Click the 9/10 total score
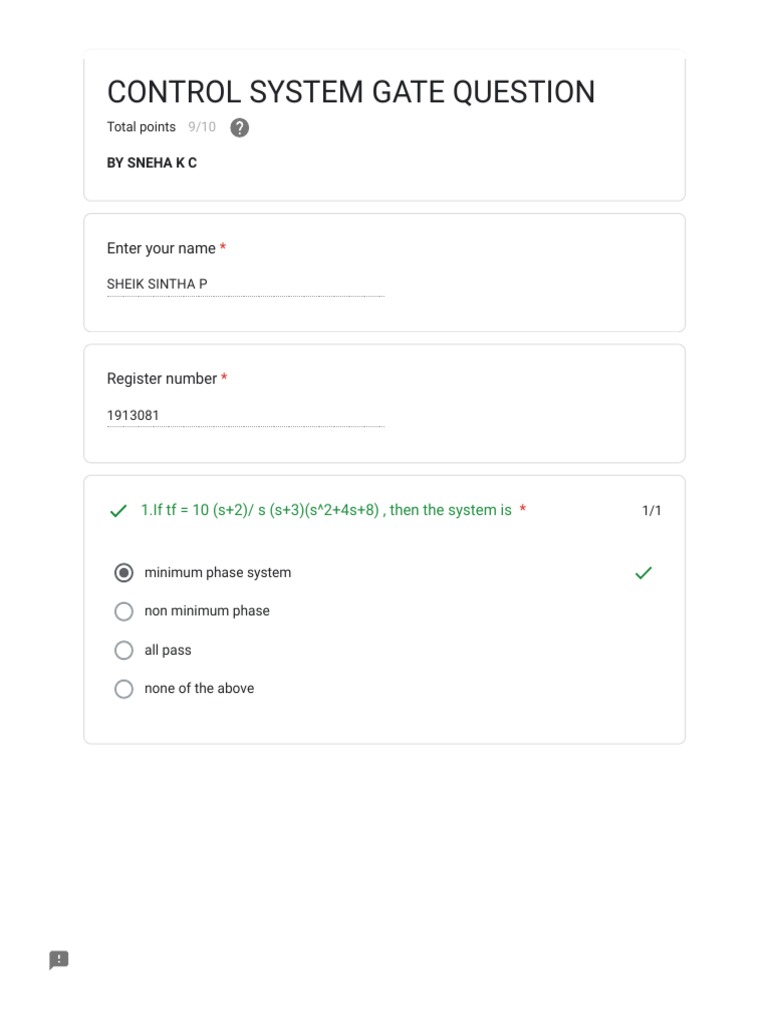 (x=202, y=127)
